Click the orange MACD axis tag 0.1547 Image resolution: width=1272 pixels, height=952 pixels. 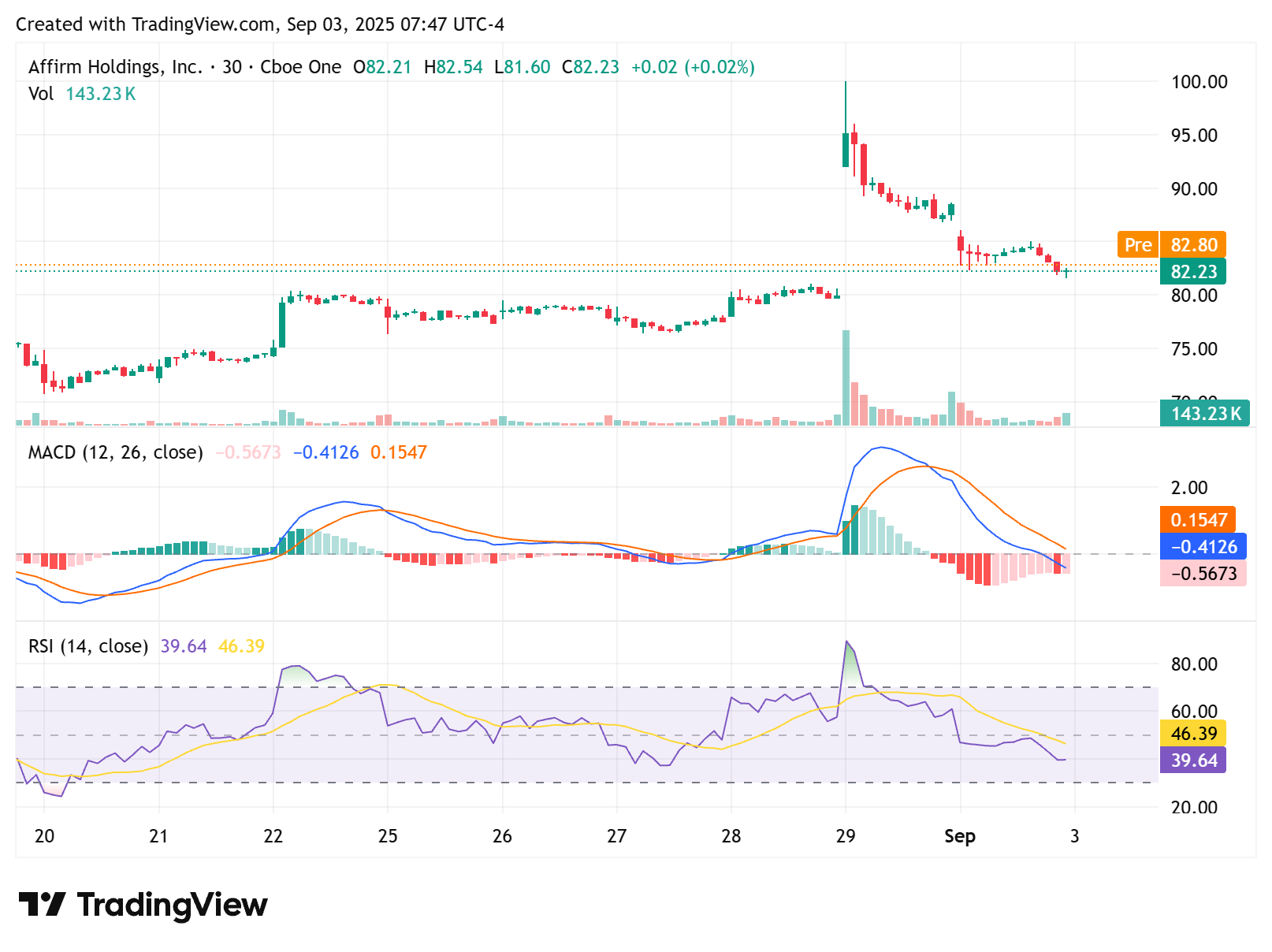(x=1198, y=520)
